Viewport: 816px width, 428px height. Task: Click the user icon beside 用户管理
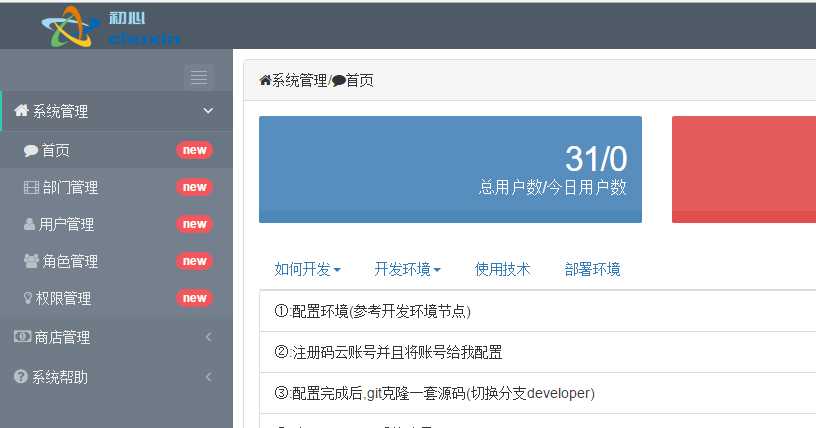(29, 224)
